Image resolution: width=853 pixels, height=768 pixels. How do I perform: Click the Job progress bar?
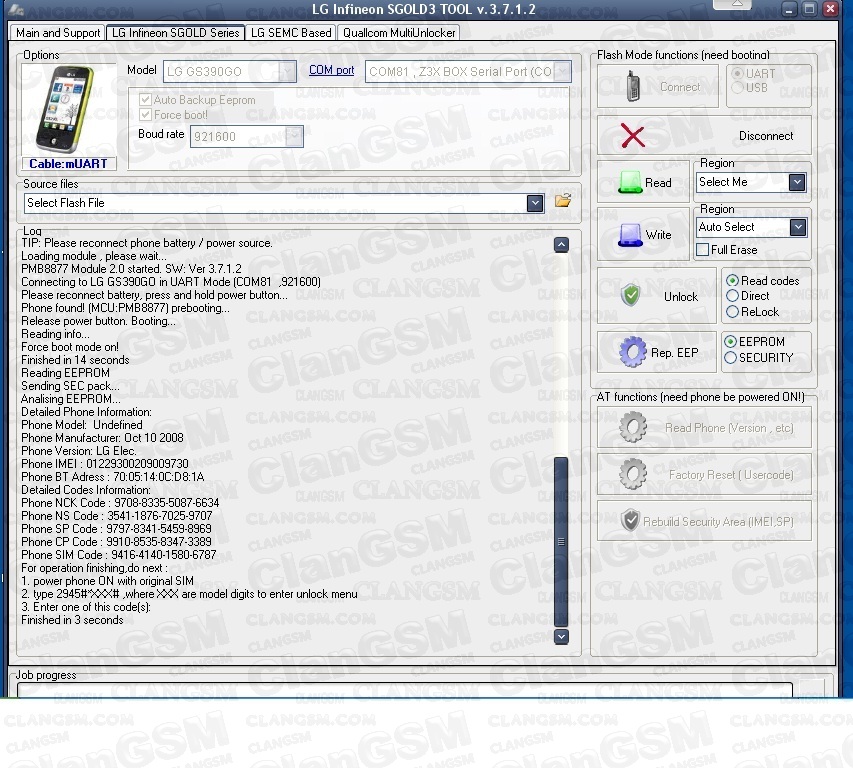[x=405, y=689]
